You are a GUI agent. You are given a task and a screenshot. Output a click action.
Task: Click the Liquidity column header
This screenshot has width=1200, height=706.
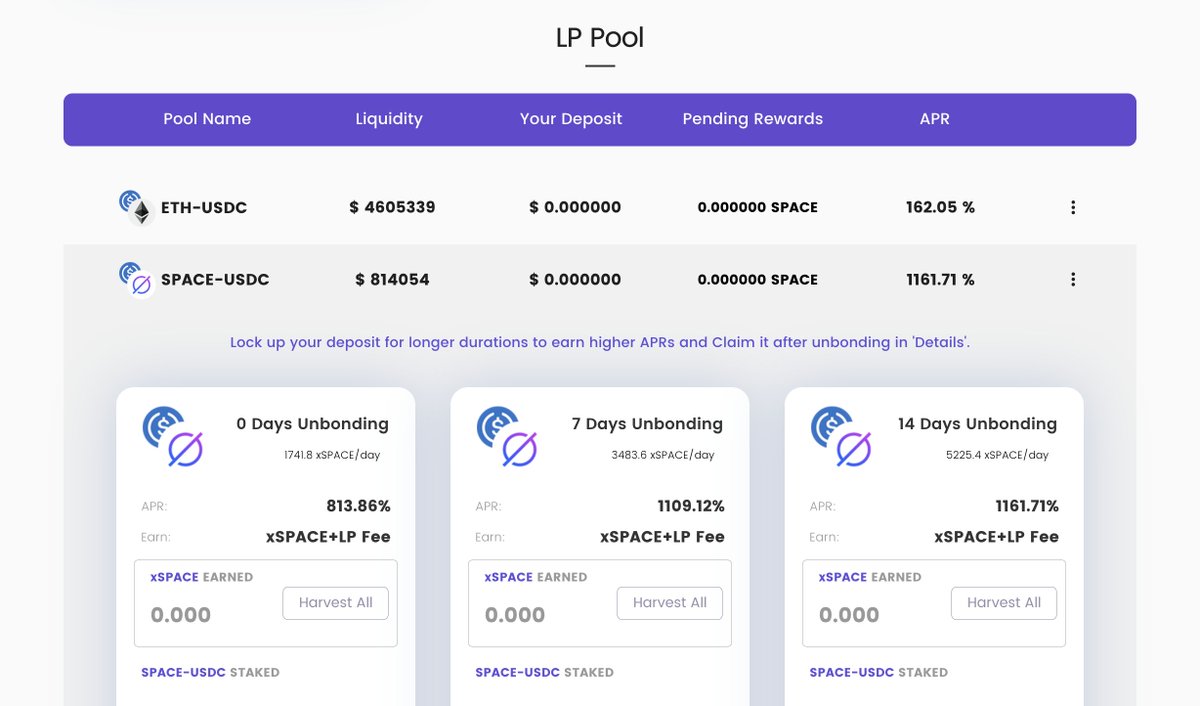389,119
